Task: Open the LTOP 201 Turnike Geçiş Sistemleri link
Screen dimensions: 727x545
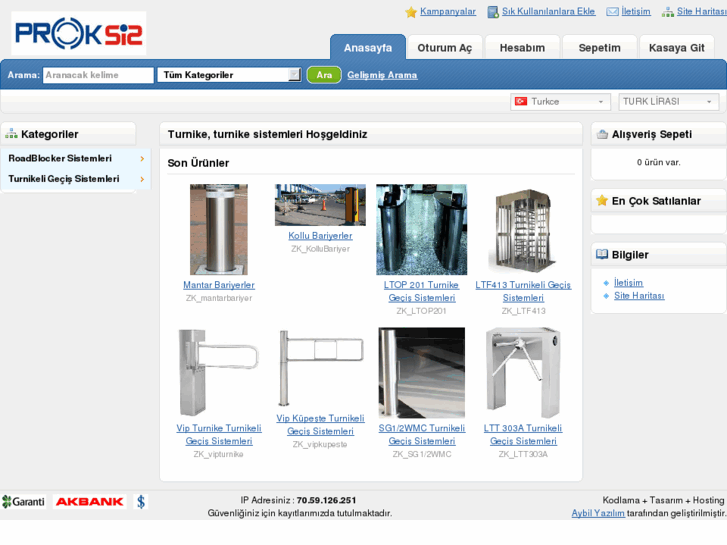Action: [x=421, y=292]
